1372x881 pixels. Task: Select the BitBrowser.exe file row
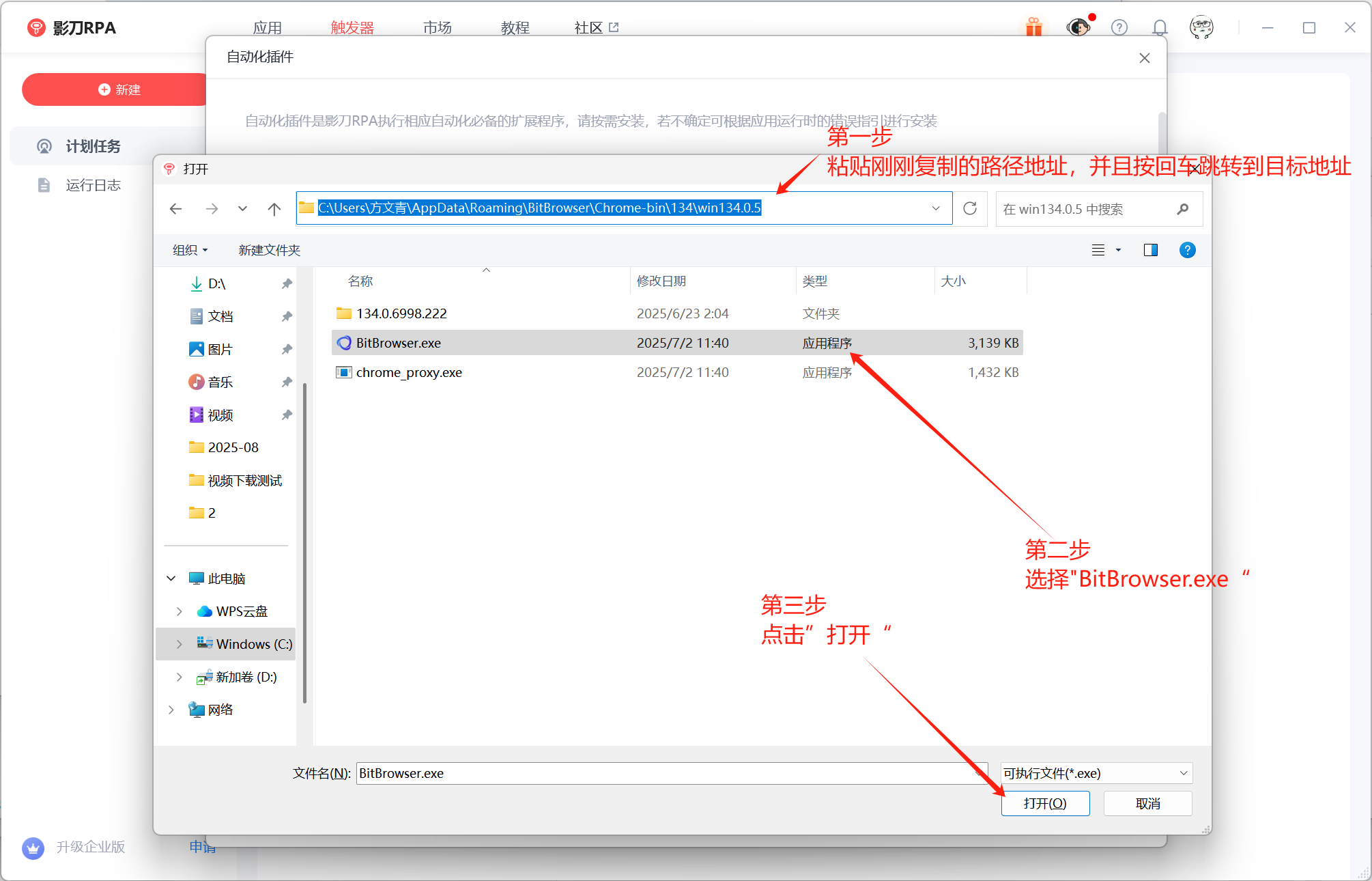[399, 343]
